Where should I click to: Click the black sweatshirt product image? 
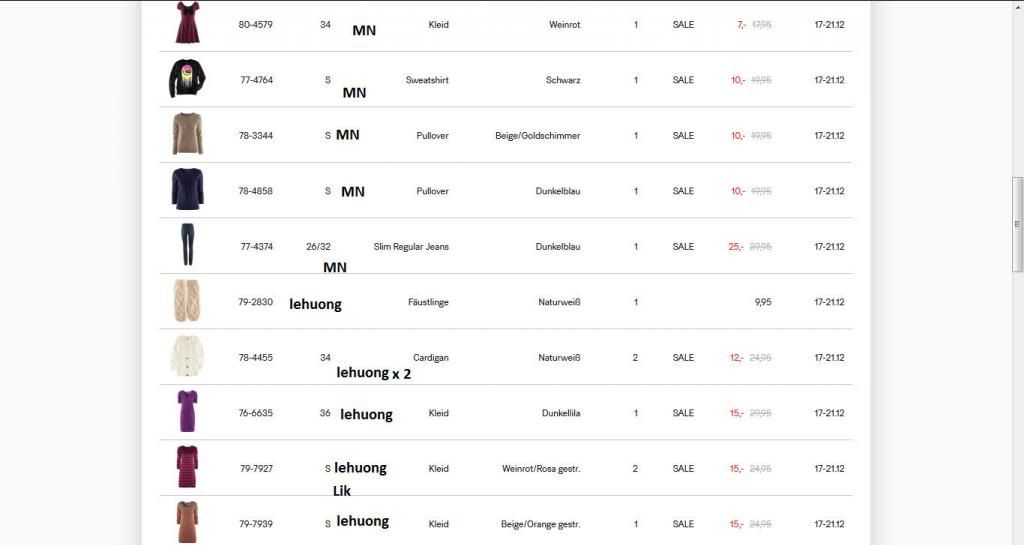tap(186, 79)
